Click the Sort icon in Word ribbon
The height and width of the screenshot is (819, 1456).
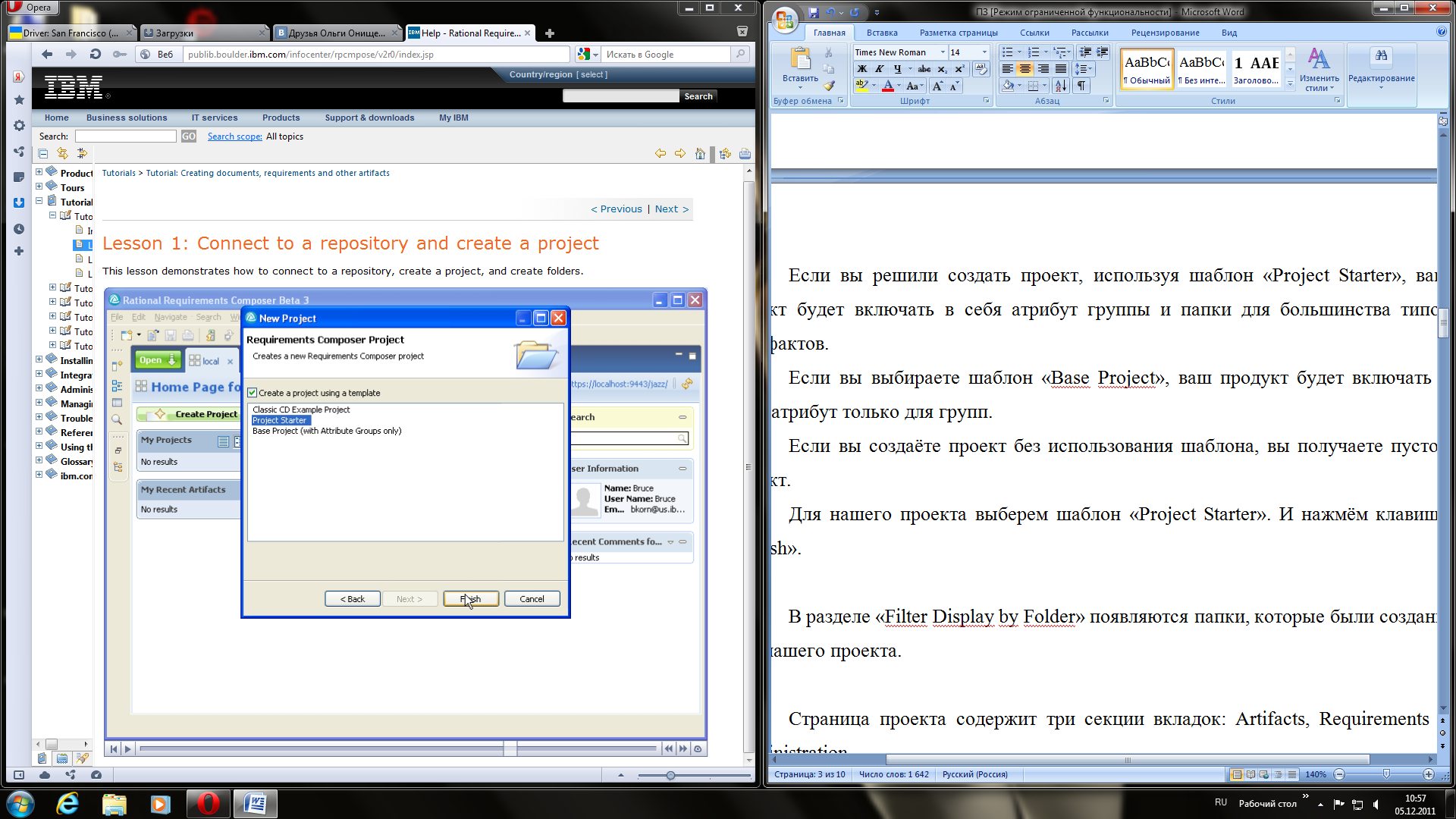pos(1061,86)
